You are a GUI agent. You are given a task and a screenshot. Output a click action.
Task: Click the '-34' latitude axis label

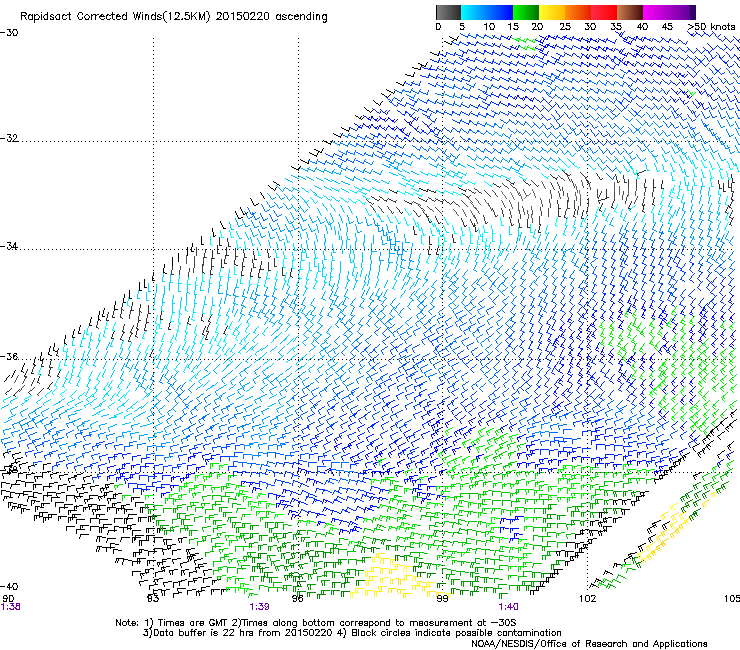click(9, 246)
